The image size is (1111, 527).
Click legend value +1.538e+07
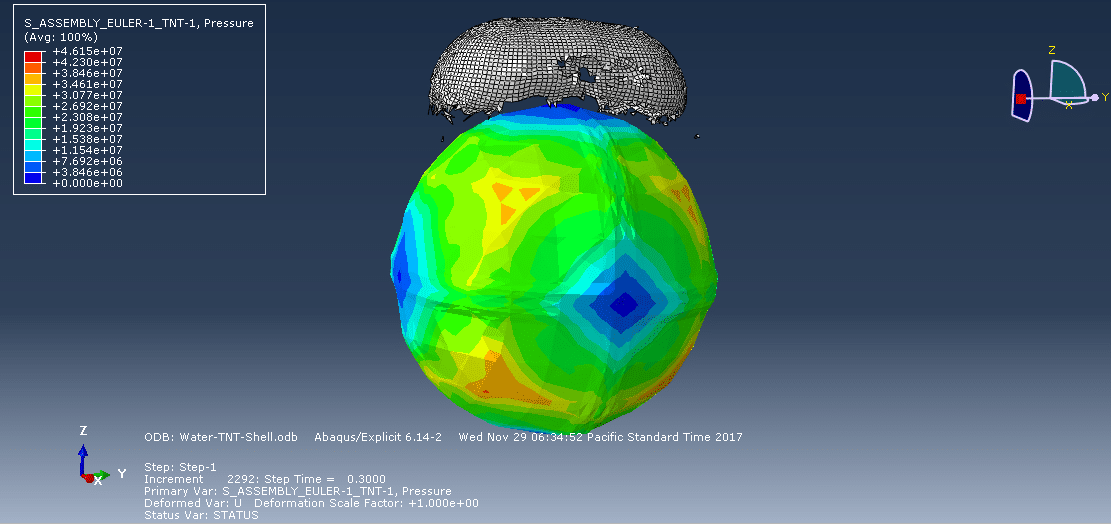(x=89, y=139)
